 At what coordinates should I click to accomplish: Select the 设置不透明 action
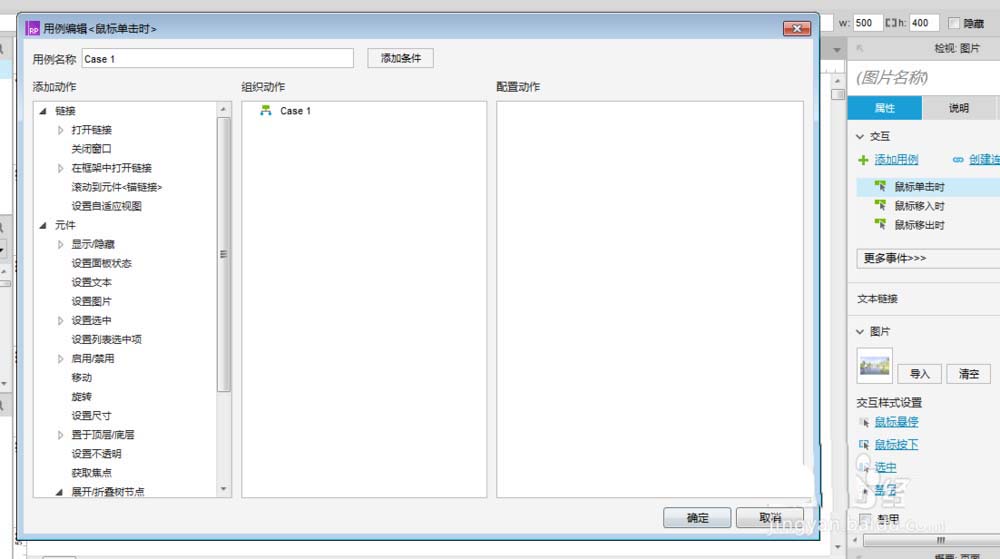[x=96, y=454]
